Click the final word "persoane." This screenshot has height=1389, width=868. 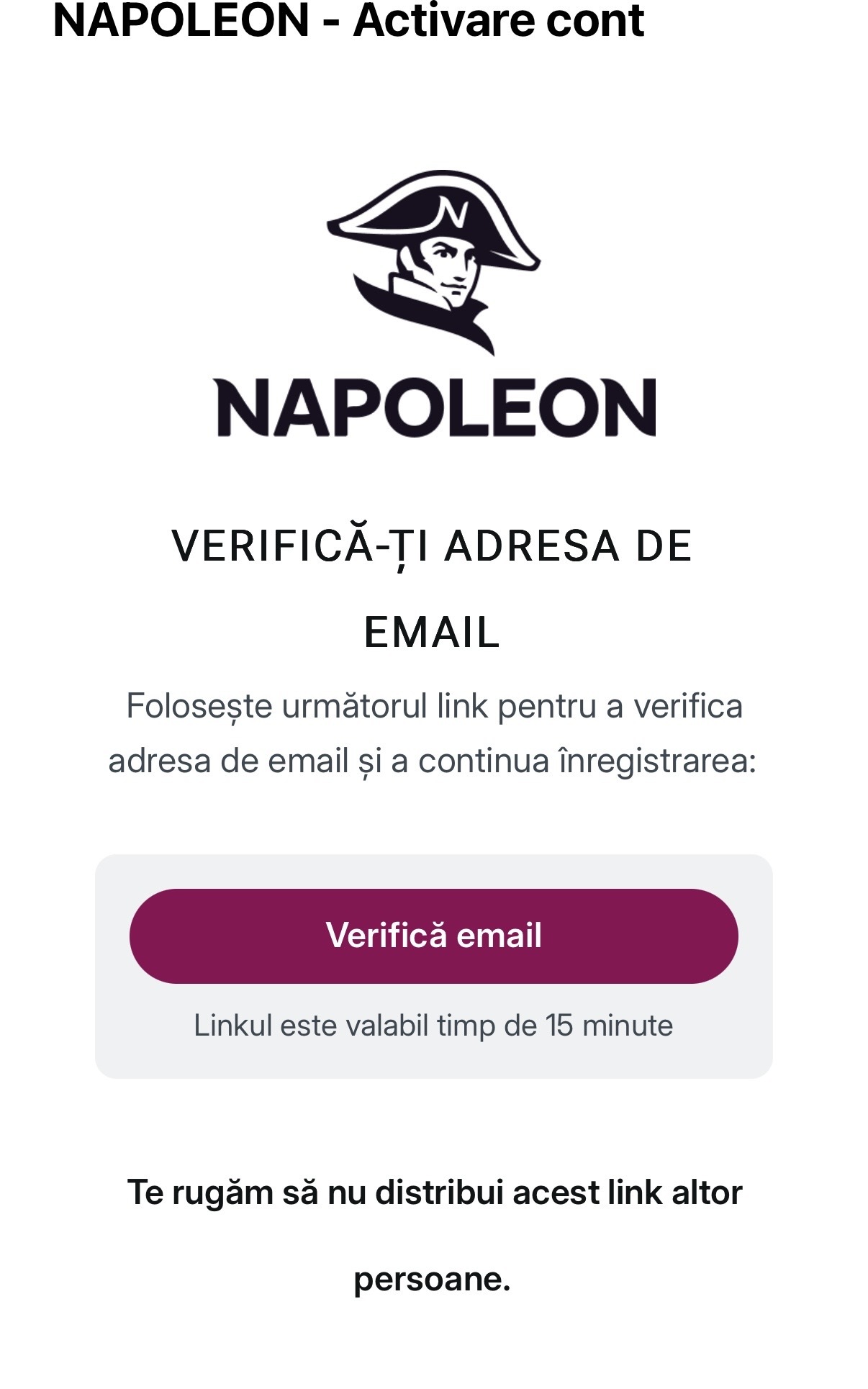coord(432,1280)
